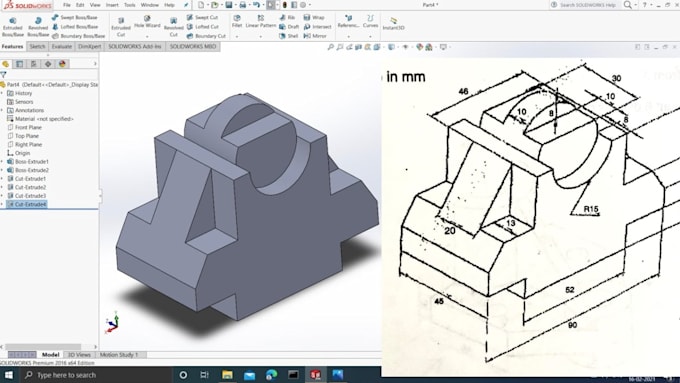Image resolution: width=680 pixels, height=383 pixels.
Task: Click the filter icon above the tree
Action: [x=3, y=75]
